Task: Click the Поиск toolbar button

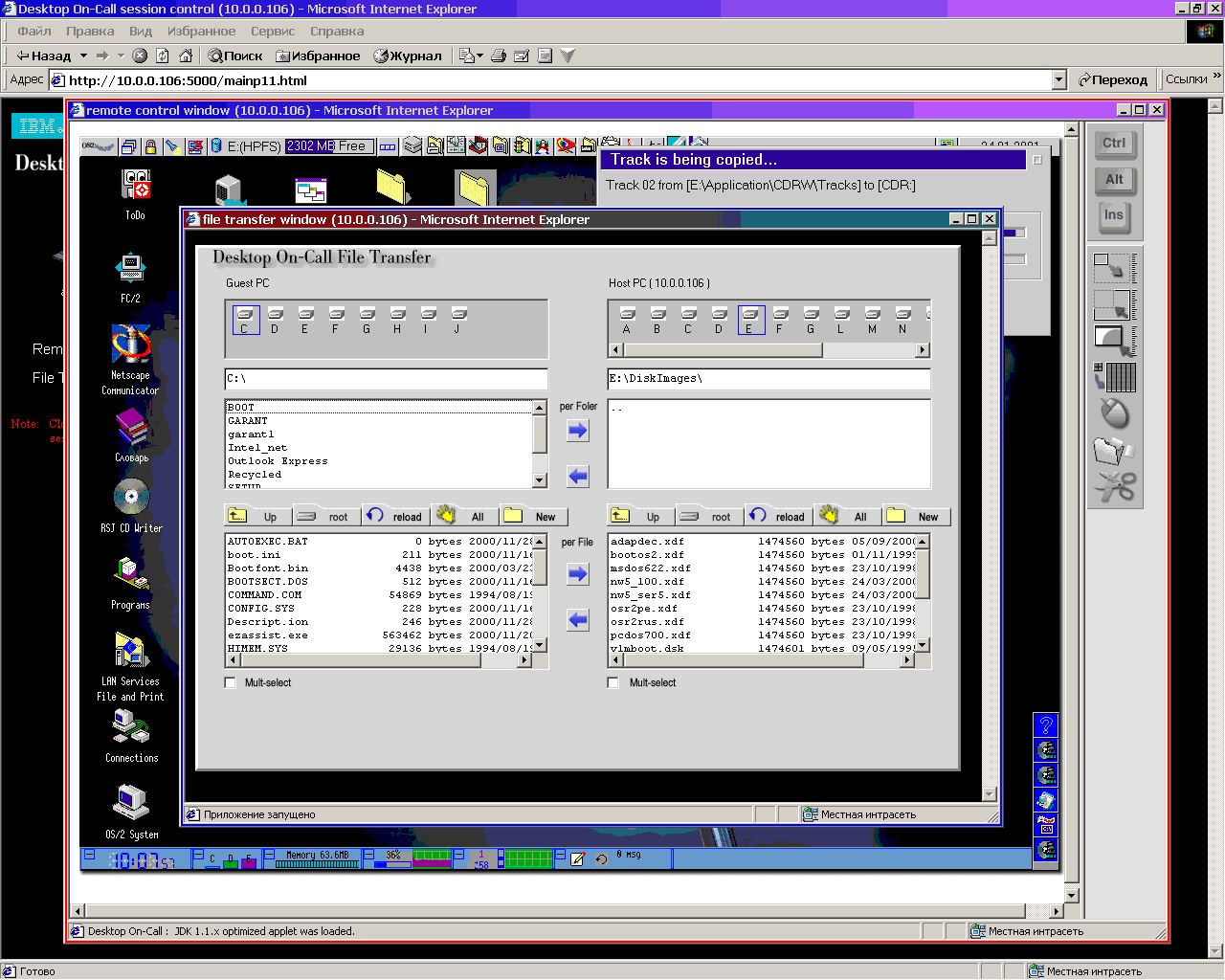Action: tap(235, 56)
